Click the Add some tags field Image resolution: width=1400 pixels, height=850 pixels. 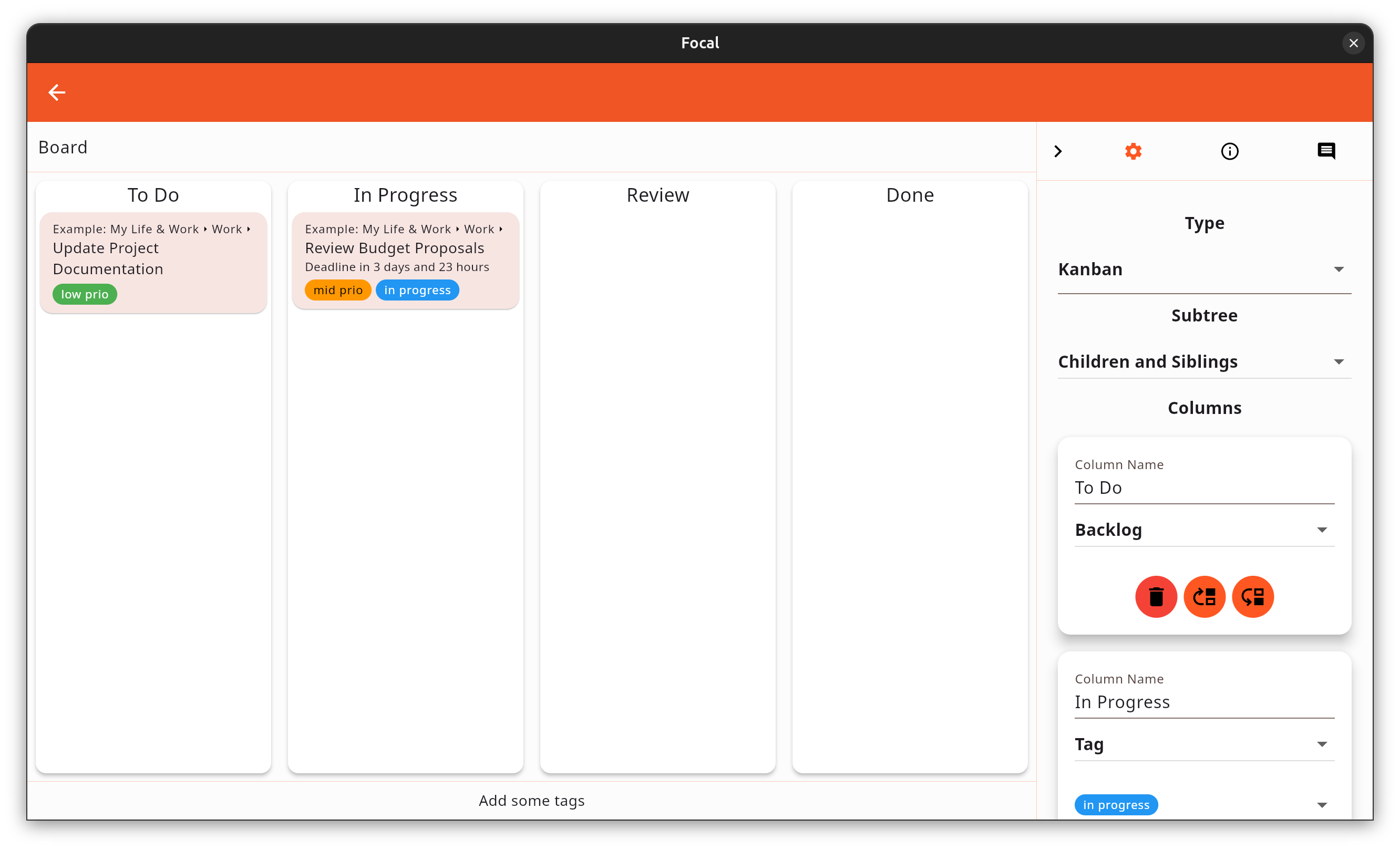click(x=532, y=801)
